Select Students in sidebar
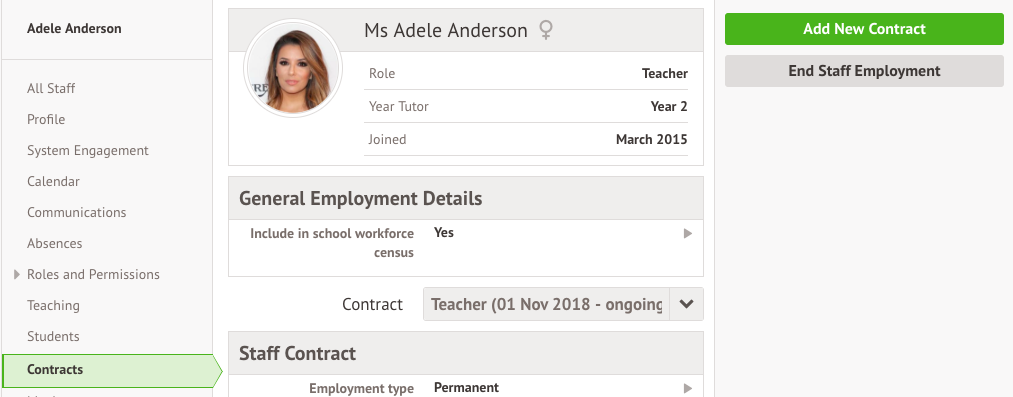 (x=53, y=336)
